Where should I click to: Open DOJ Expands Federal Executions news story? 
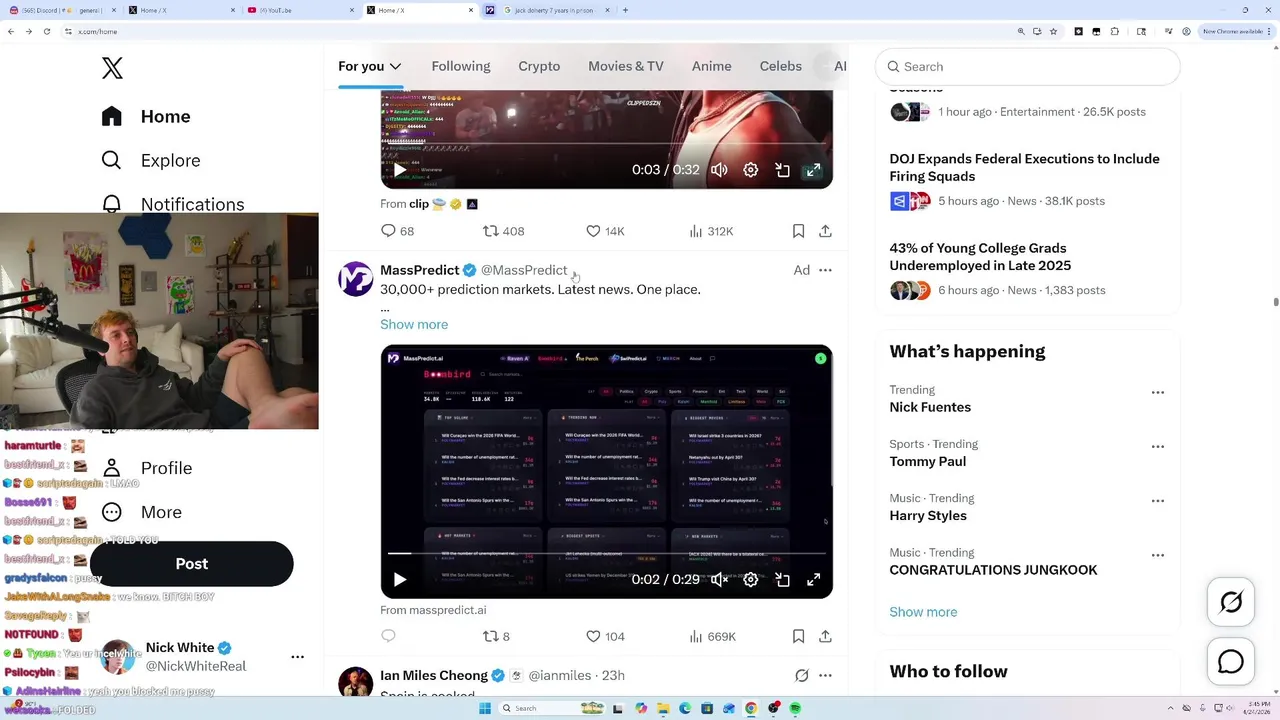pos(1024,167)
